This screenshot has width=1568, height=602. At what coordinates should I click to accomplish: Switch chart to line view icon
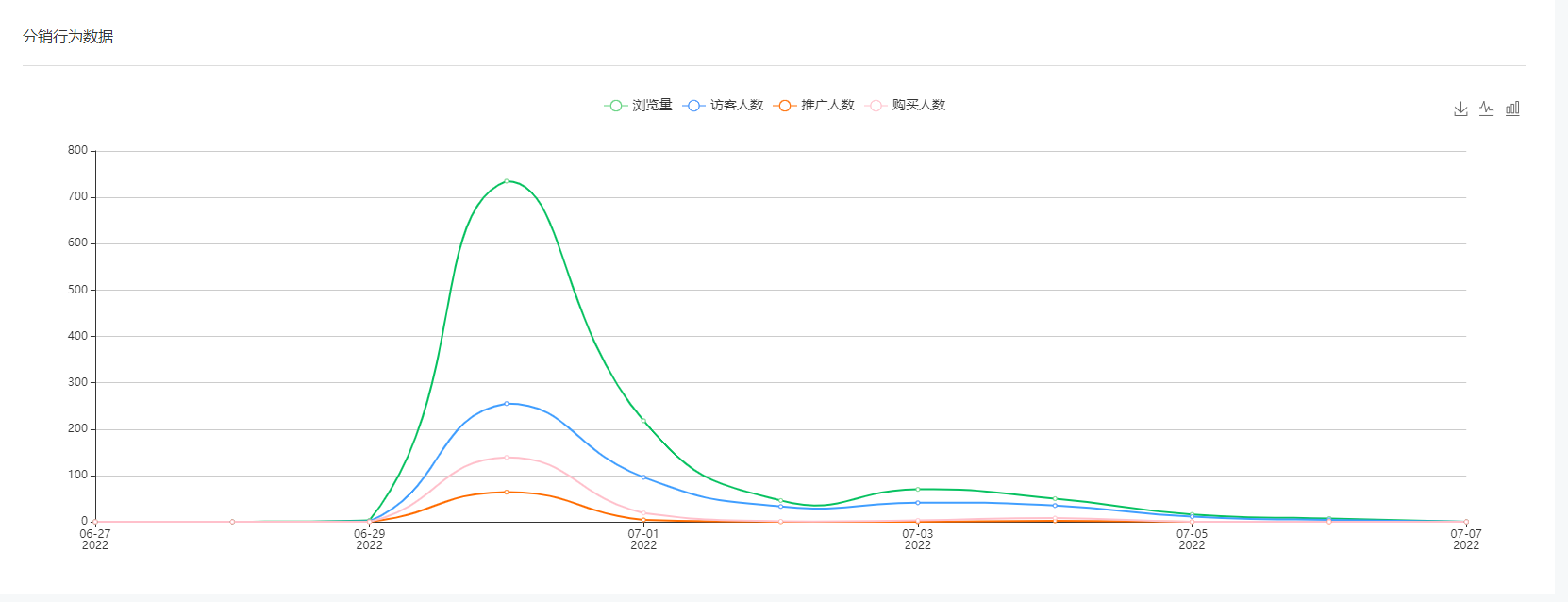[x=1487, y=109]
